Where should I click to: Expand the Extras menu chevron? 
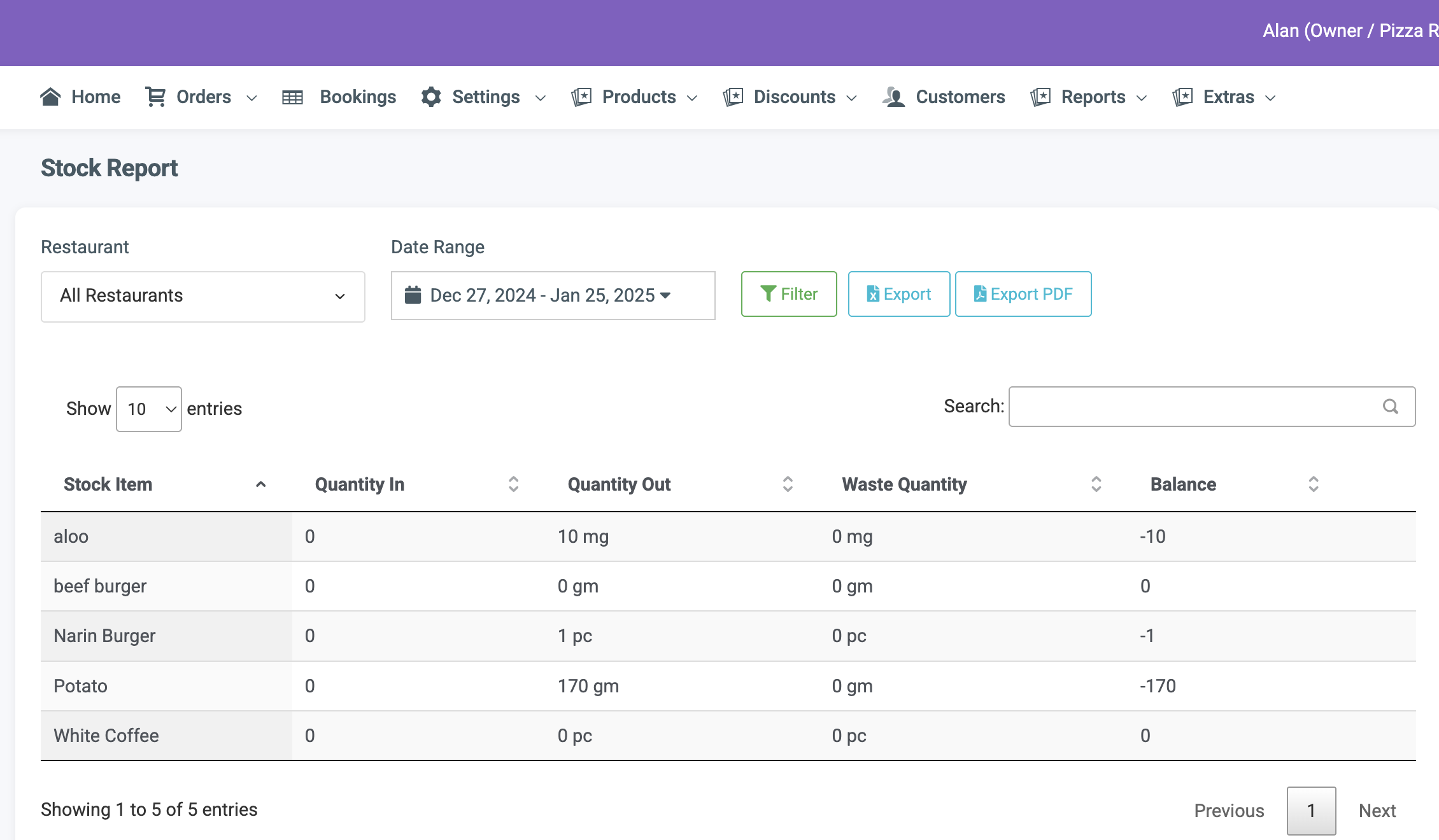pos(1270,98)
